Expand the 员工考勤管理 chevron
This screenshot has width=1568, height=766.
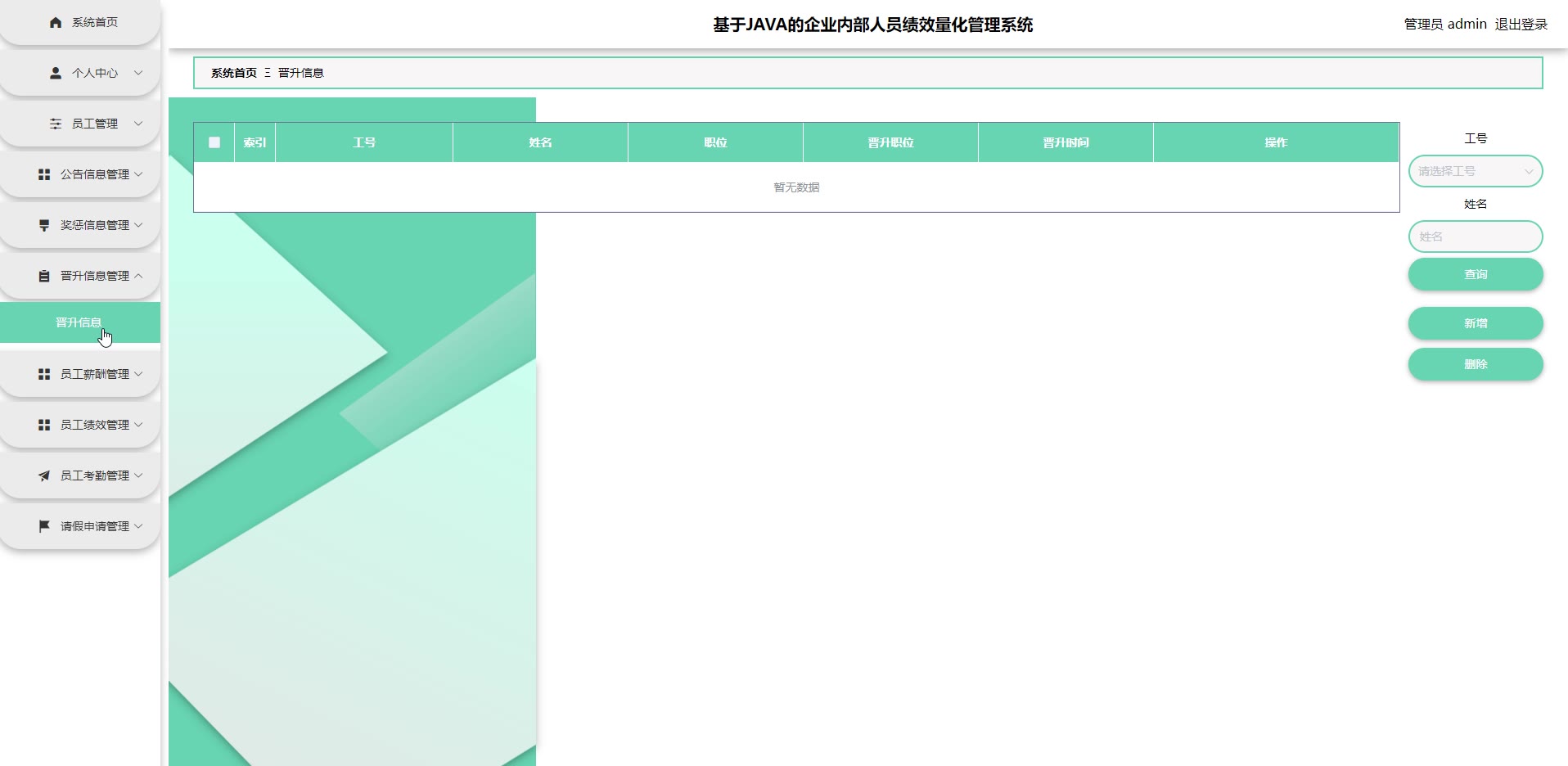click(x=138, y=475)
